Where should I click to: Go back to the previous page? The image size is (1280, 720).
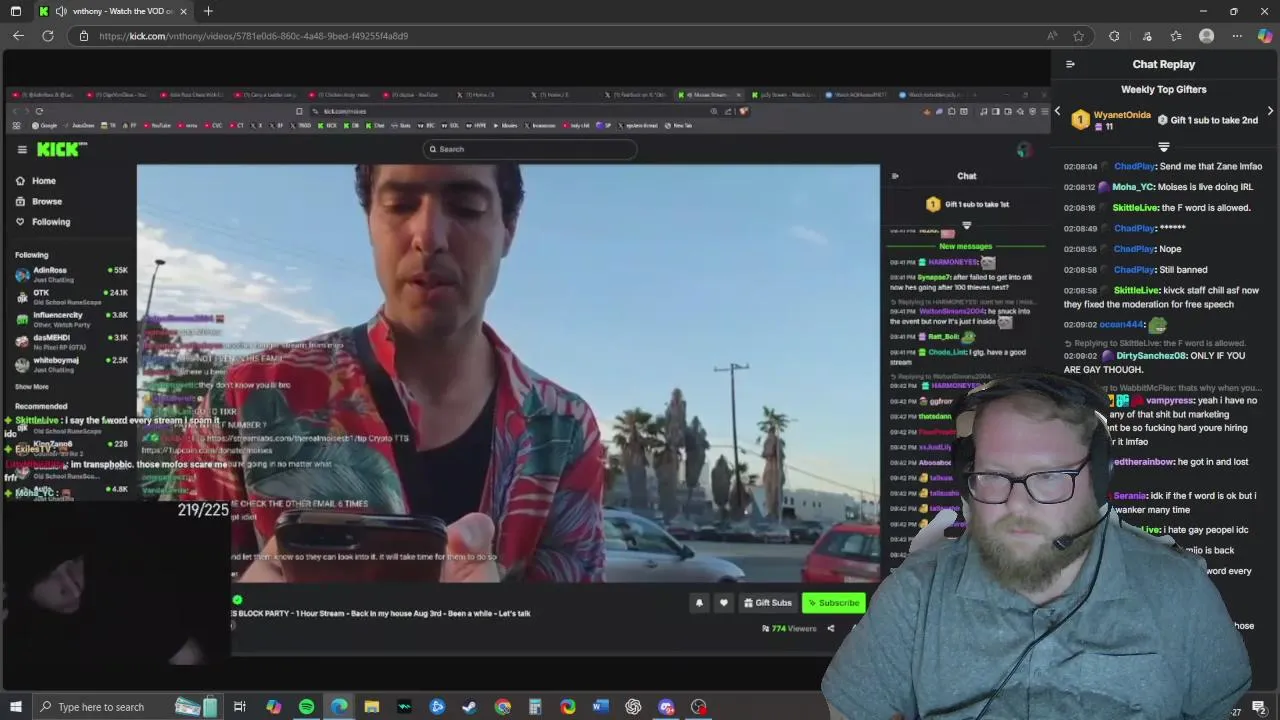point(18,36)
